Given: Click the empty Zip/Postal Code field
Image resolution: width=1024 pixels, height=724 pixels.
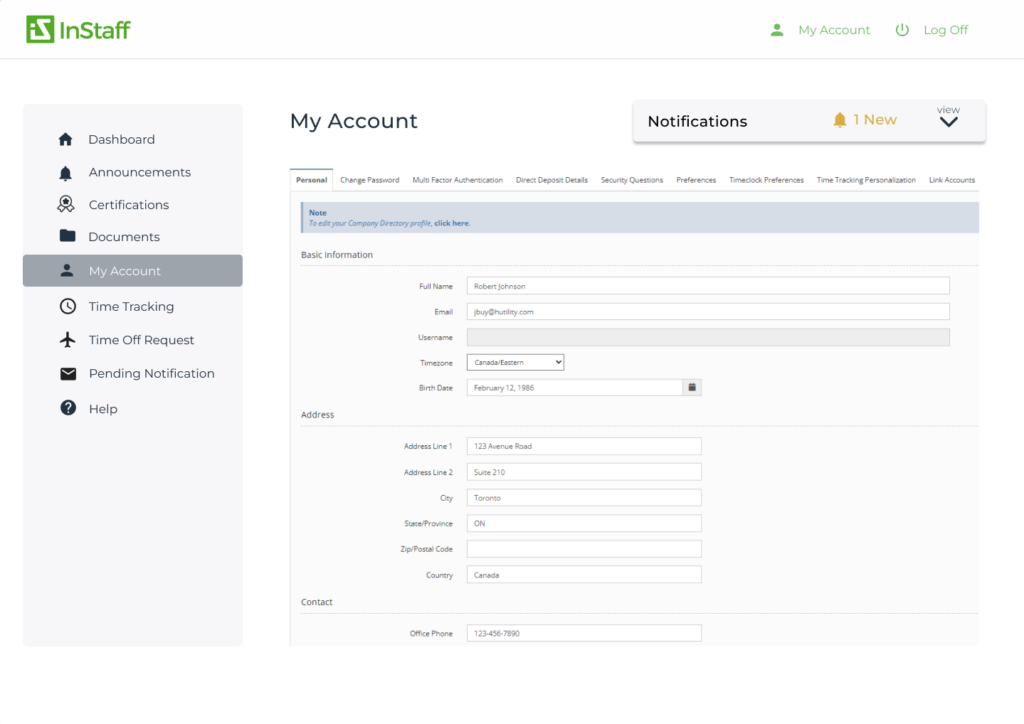Looking at the screenshot, I should click(x=584, y=549).
